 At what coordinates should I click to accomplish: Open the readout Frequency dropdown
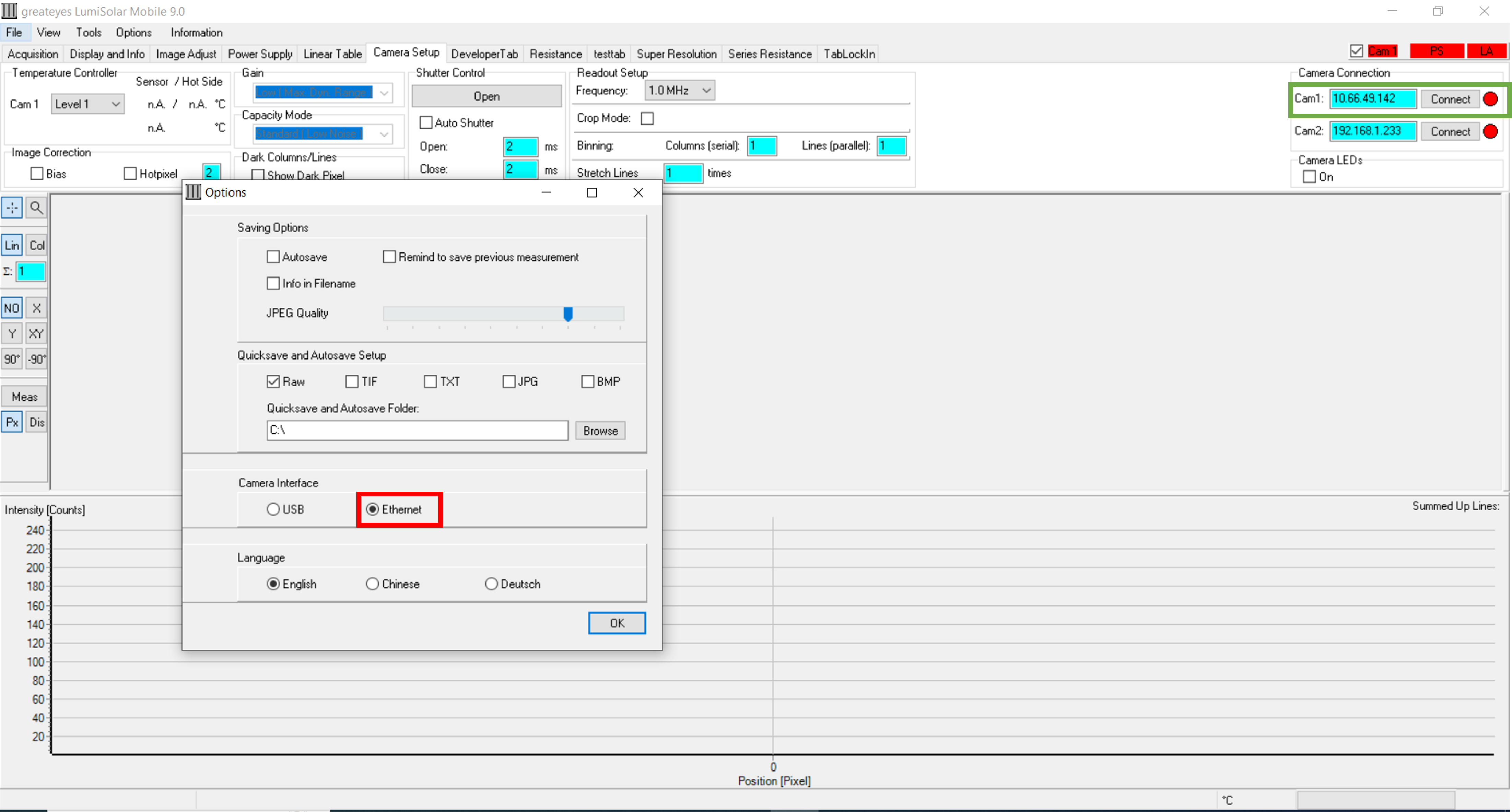[680, 90]
